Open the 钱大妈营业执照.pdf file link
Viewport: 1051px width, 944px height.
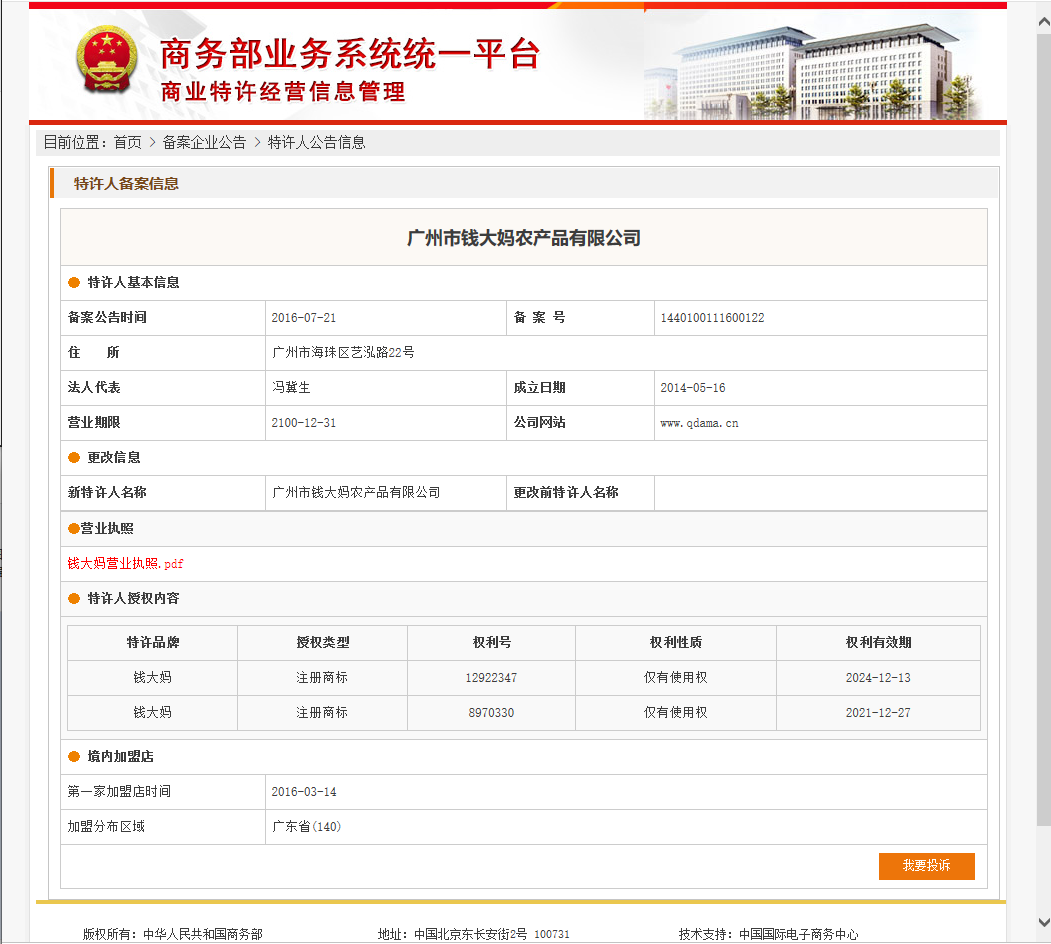click(125, 564)
